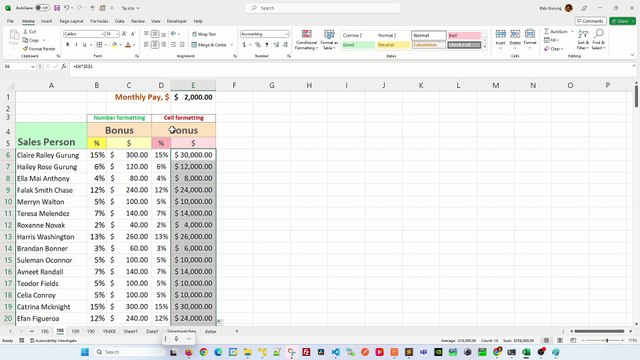Open Find & Select magnifier
This screenshot has width=640, height=360.
click(x=599, y=34)
